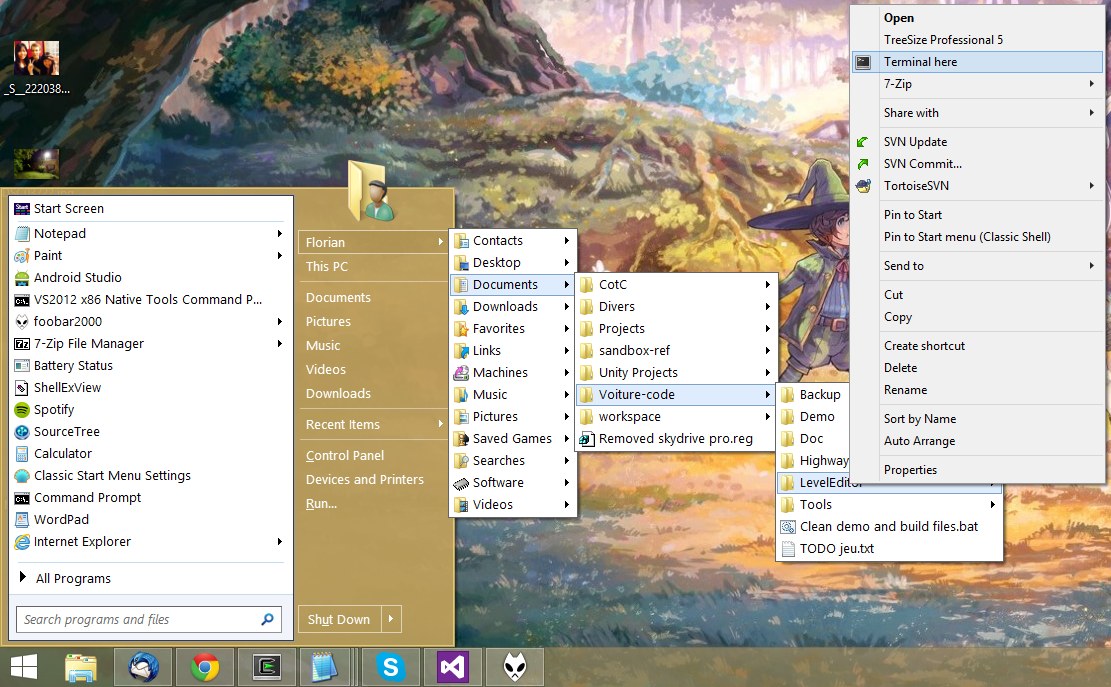Click Properties in the context menu
1111x687 pixels.
point(910,470)
